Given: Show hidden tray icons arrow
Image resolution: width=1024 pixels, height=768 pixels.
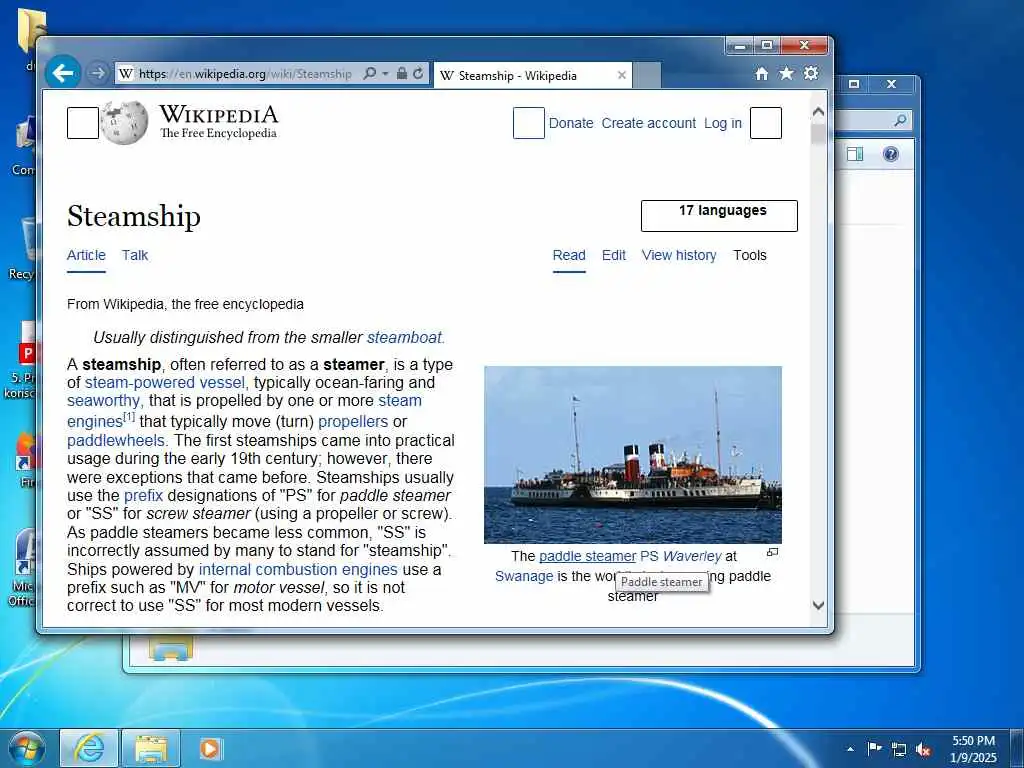Looking at the screenshot, I should (x=850, y=749).
